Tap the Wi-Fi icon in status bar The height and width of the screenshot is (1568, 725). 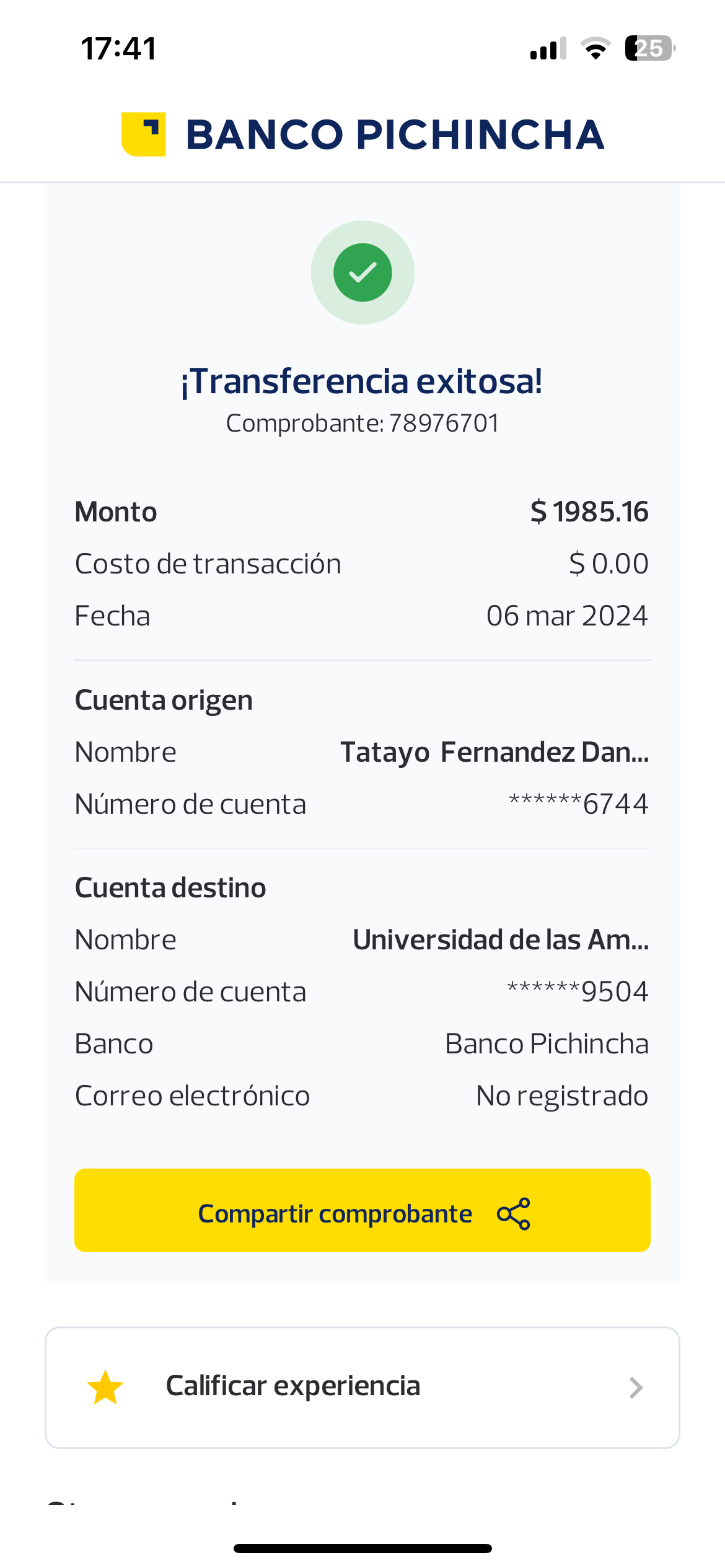click(x=595, y=48)
